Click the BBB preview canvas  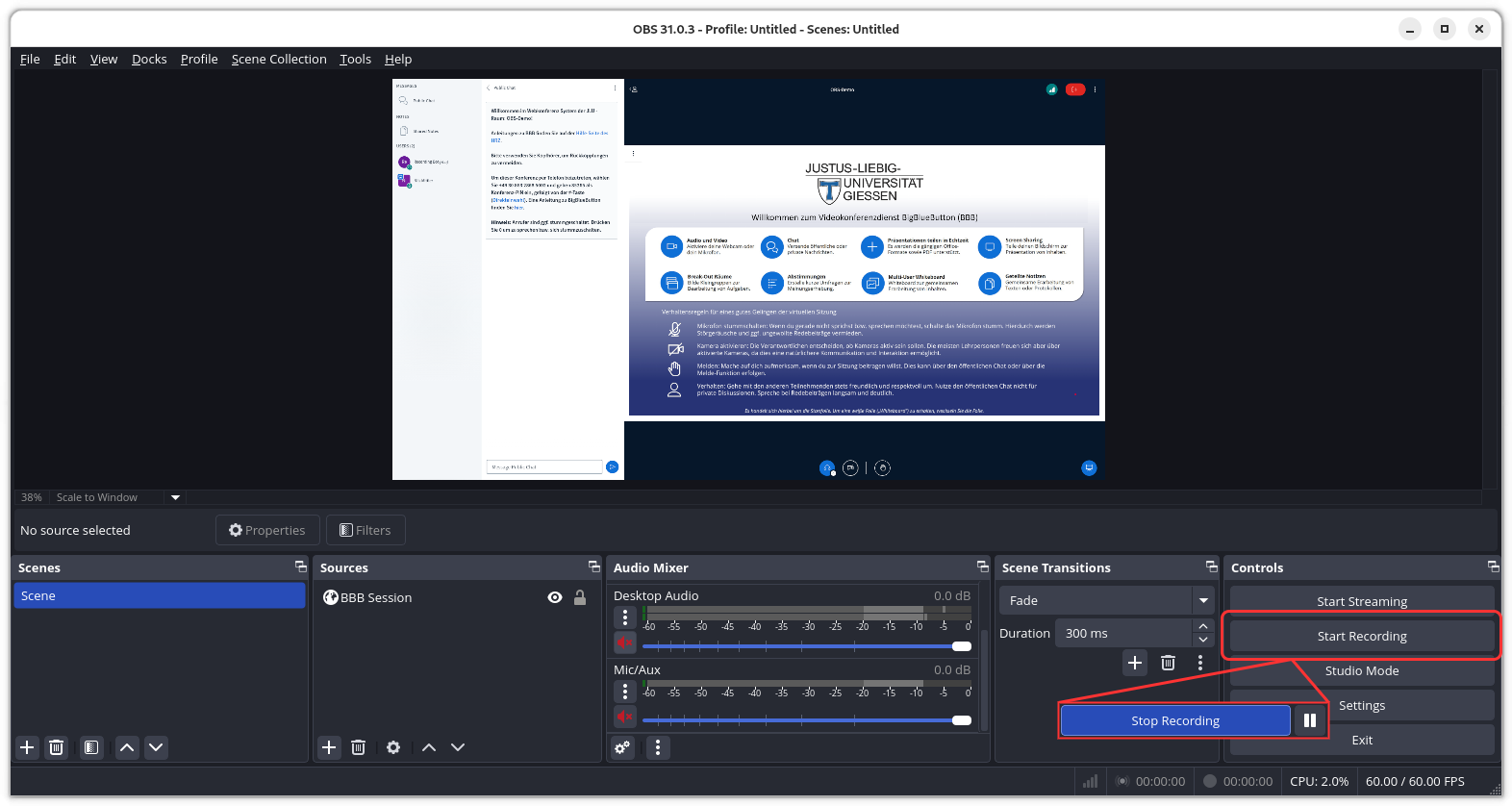click(748, 279)
